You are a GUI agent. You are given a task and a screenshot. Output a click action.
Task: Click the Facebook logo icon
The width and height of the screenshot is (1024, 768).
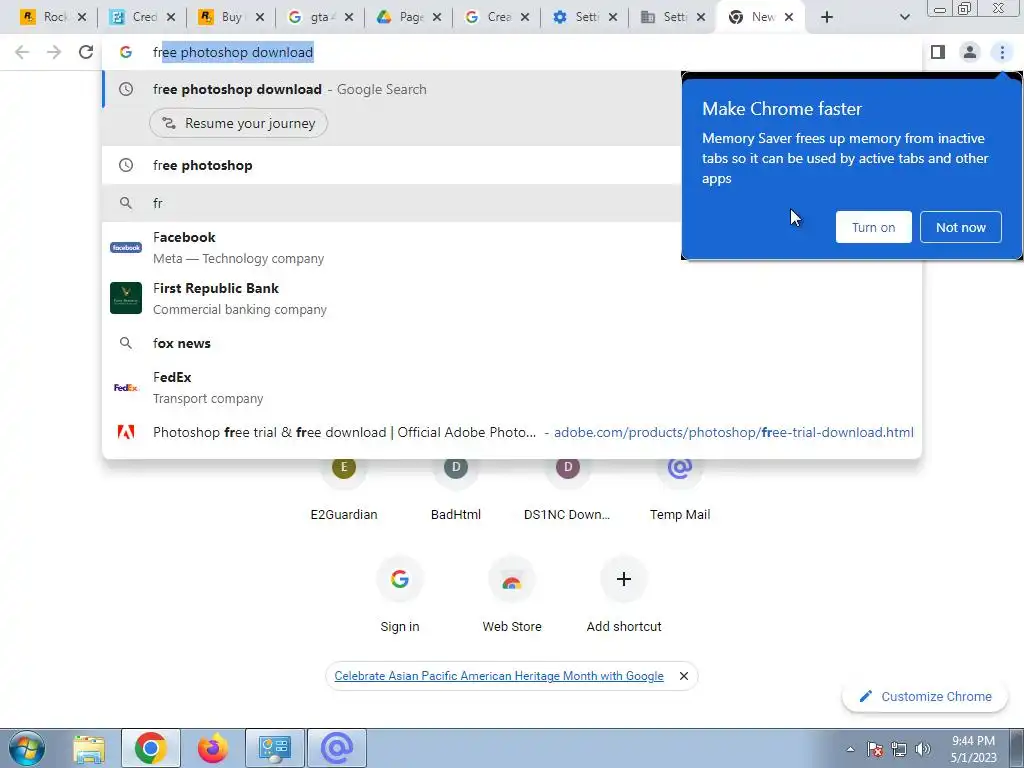click(x=126, y=248)
